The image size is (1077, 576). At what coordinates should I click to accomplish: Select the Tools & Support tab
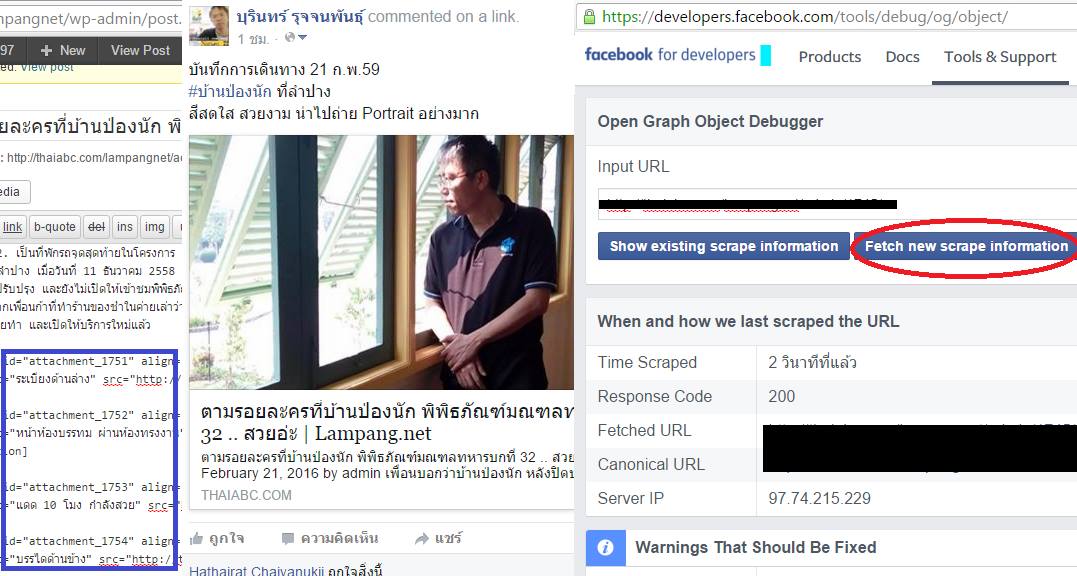coord(1000,57)
